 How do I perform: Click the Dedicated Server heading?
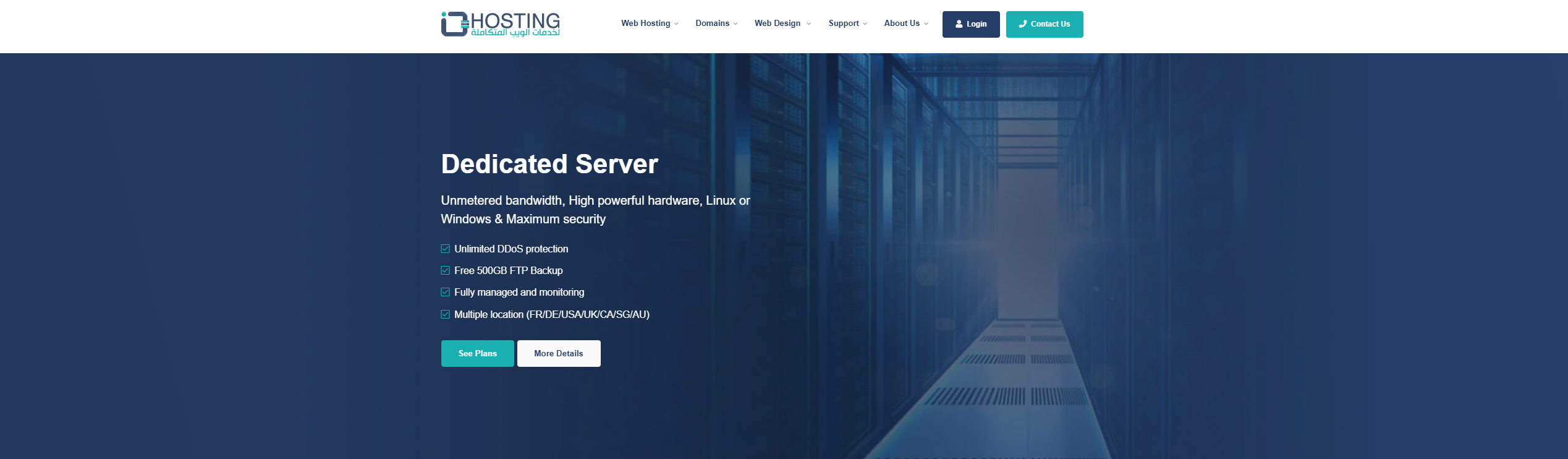pyautogui.click(x=549, y=164)
